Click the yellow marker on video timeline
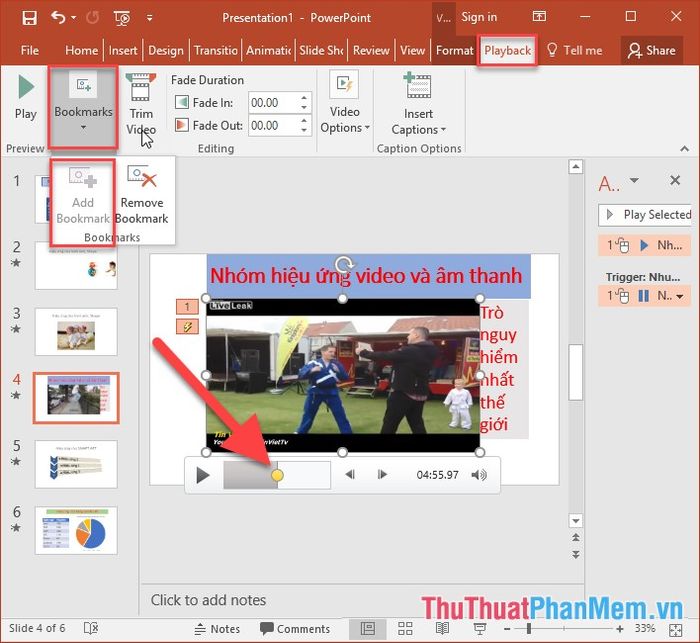Screen dimensions: 700x643 [277, 475]
